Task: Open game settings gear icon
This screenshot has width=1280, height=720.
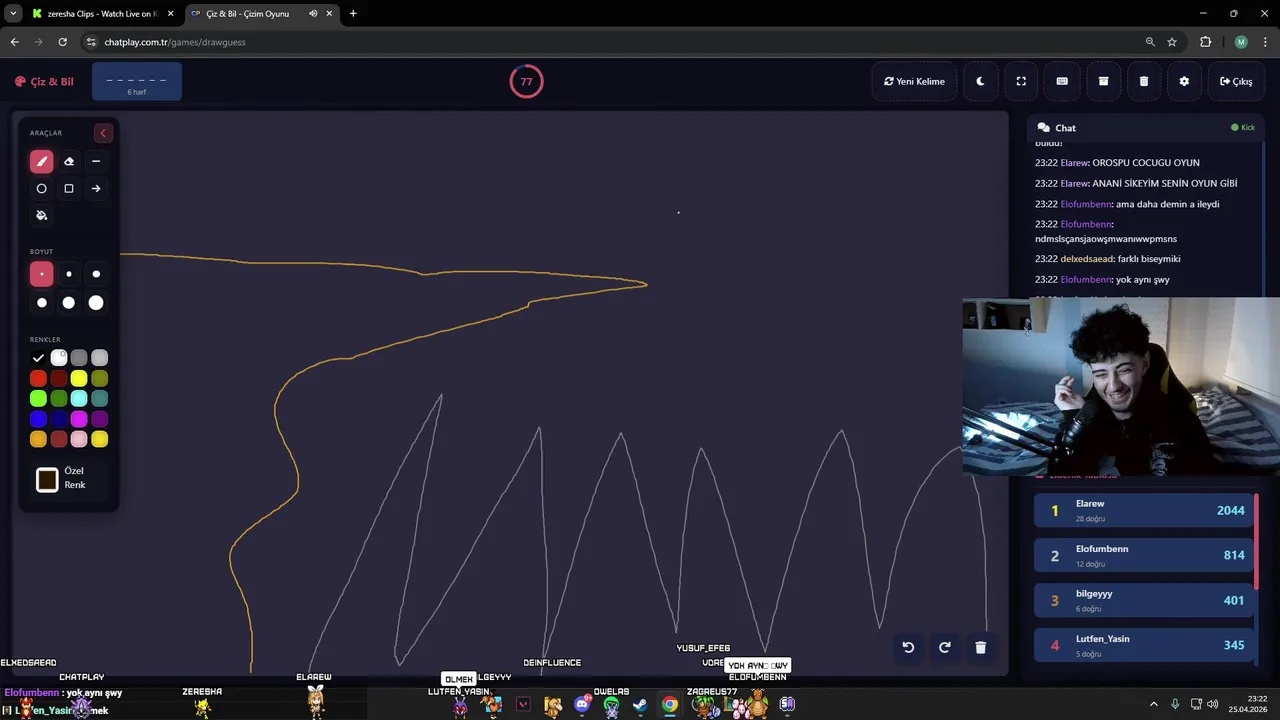Action: [x=1184, y=82]
